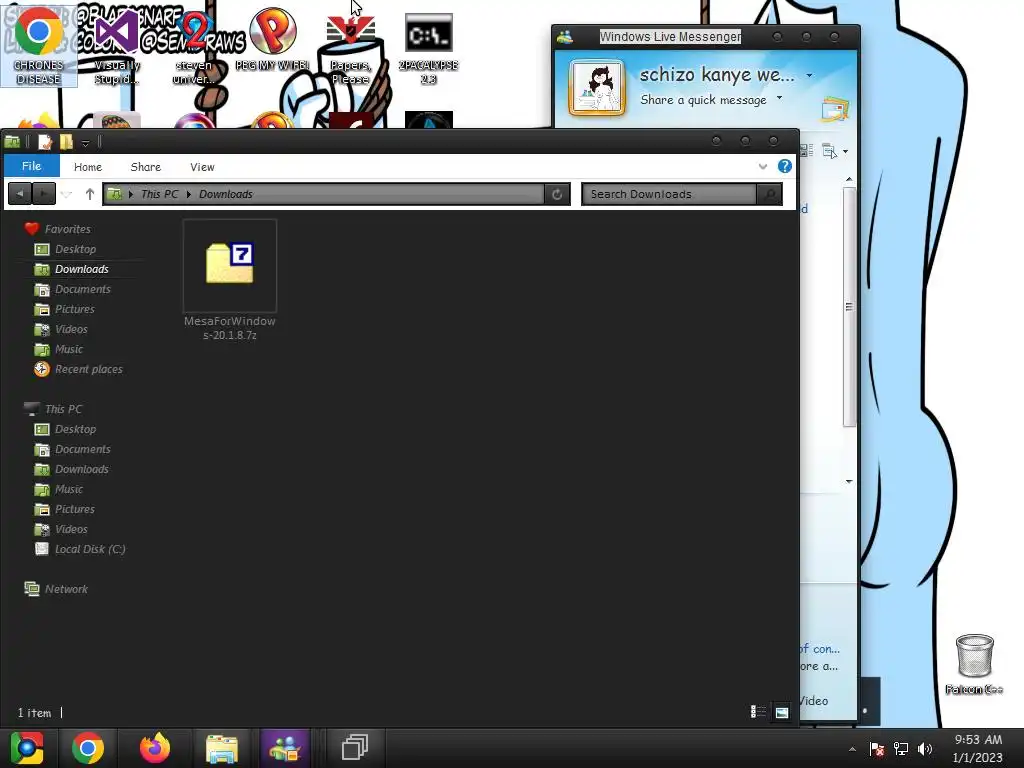Image resolution: width=1024 pixels, height=768 pixels.
Task: Click New folder icon in quick access toolbar
Action: [66, 141]
